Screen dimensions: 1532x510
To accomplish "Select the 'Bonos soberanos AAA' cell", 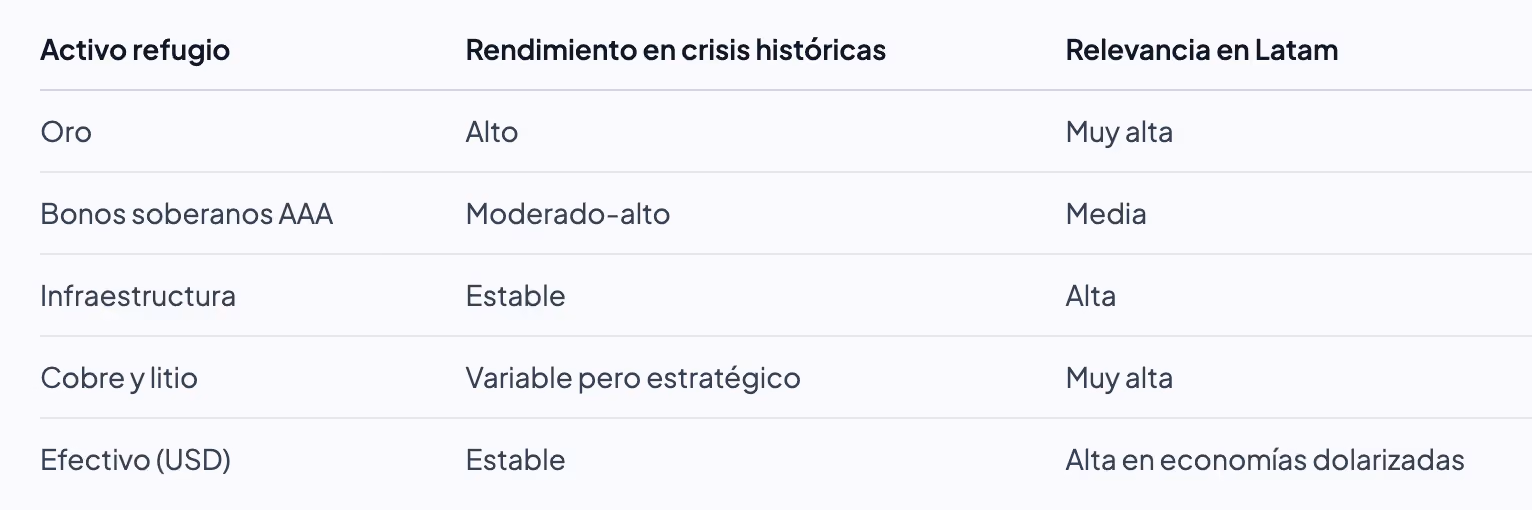I will tap(187, 214).
